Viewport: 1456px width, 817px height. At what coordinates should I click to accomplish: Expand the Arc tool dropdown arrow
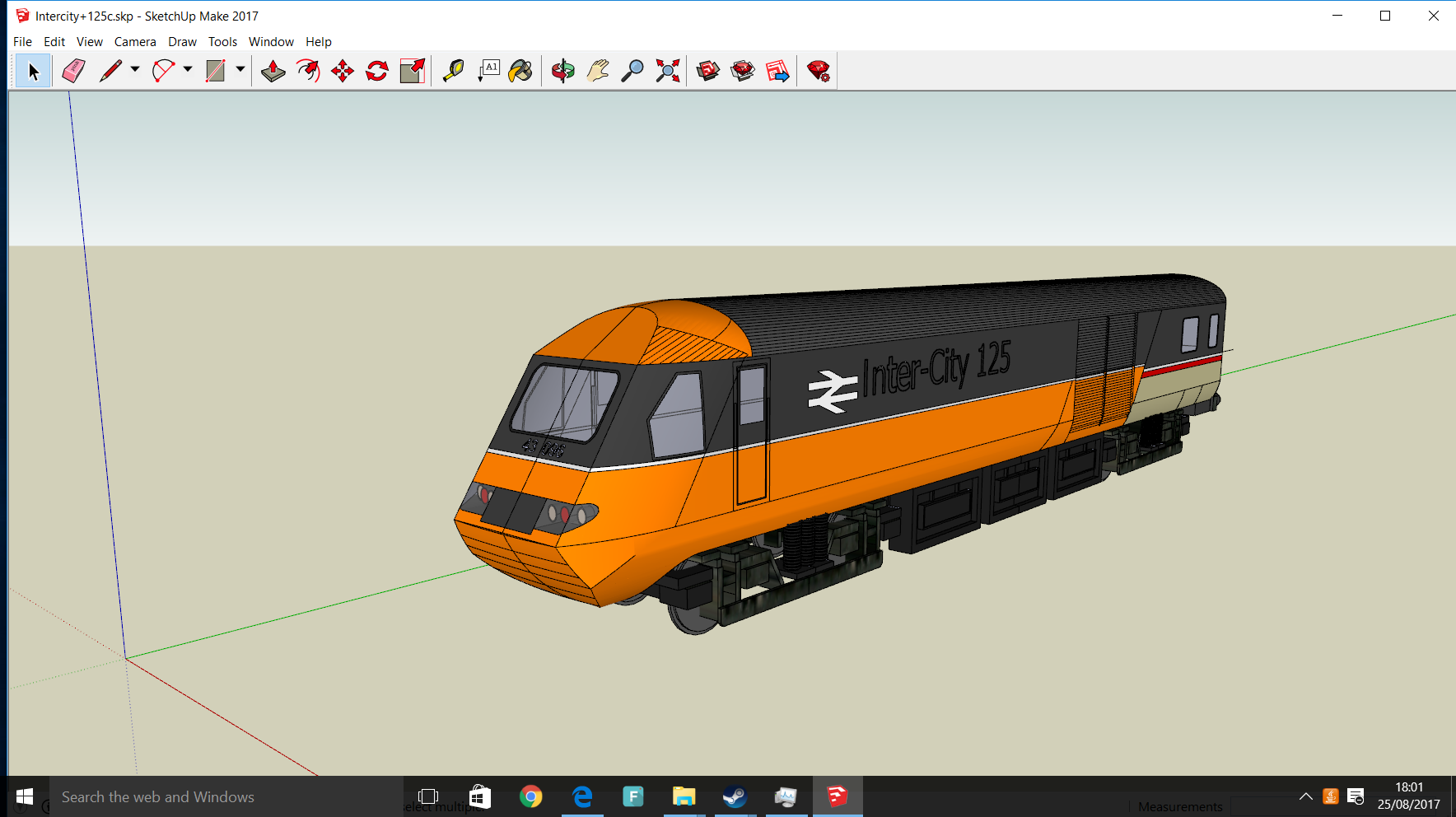coord(188,70)
